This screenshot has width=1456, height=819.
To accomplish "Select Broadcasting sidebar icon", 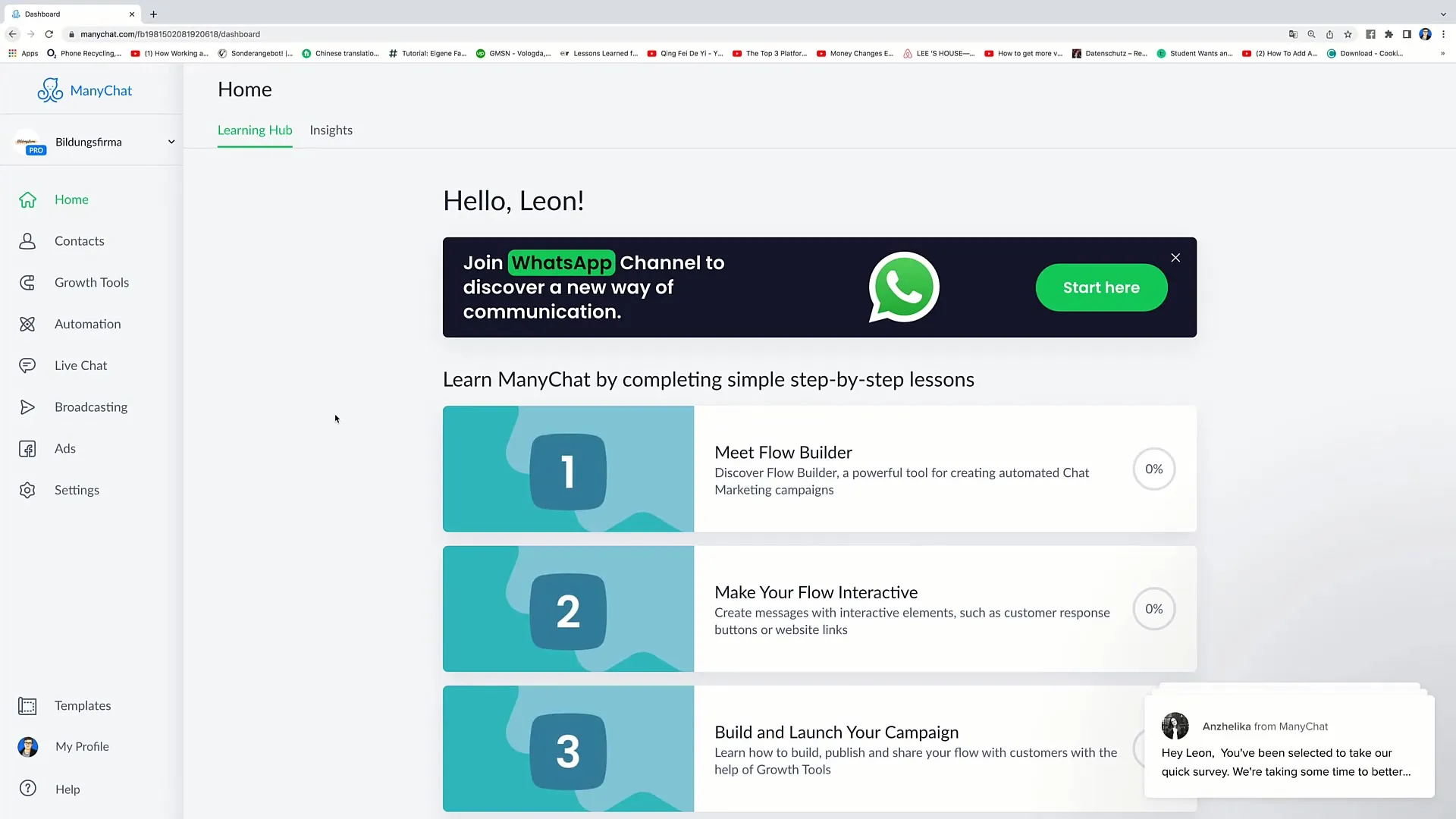I will [27, 407].
